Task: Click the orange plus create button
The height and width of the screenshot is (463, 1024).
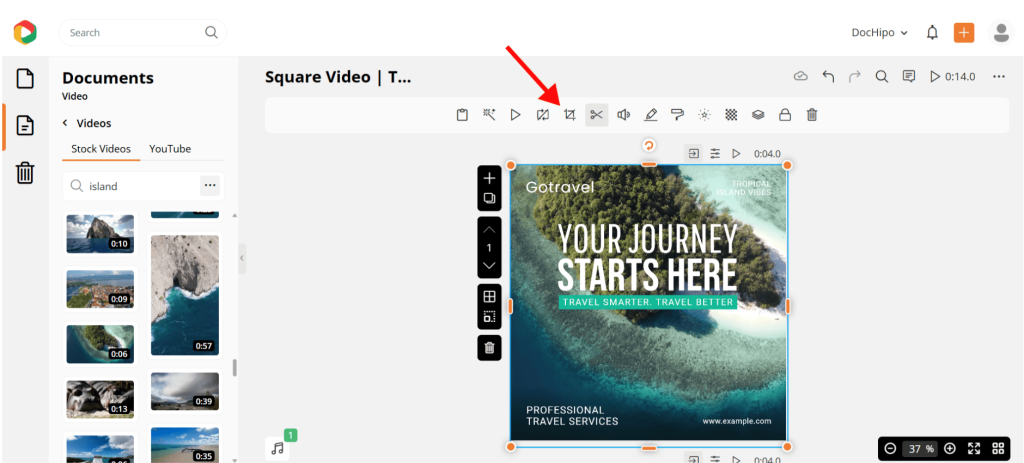Action: tap(964, 33)
